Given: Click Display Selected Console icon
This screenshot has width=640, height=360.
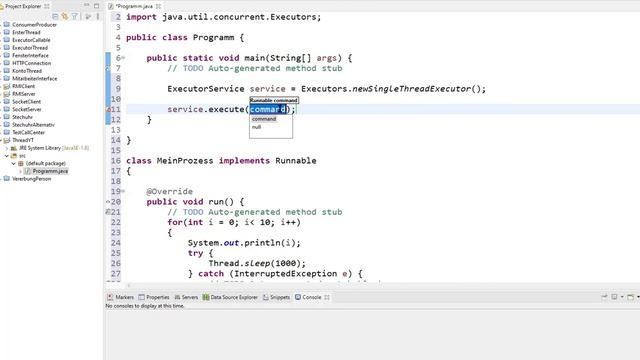Looking at the screenshot, I should tap(614, 297).
